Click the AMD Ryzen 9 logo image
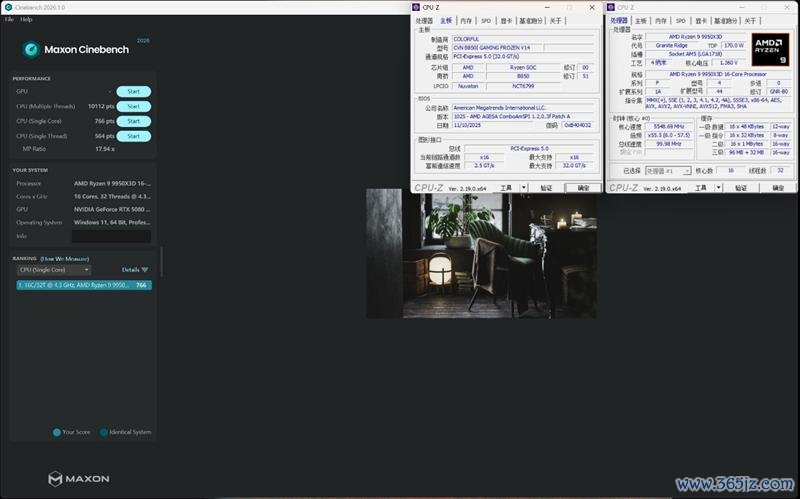 [x=770, y=49]
